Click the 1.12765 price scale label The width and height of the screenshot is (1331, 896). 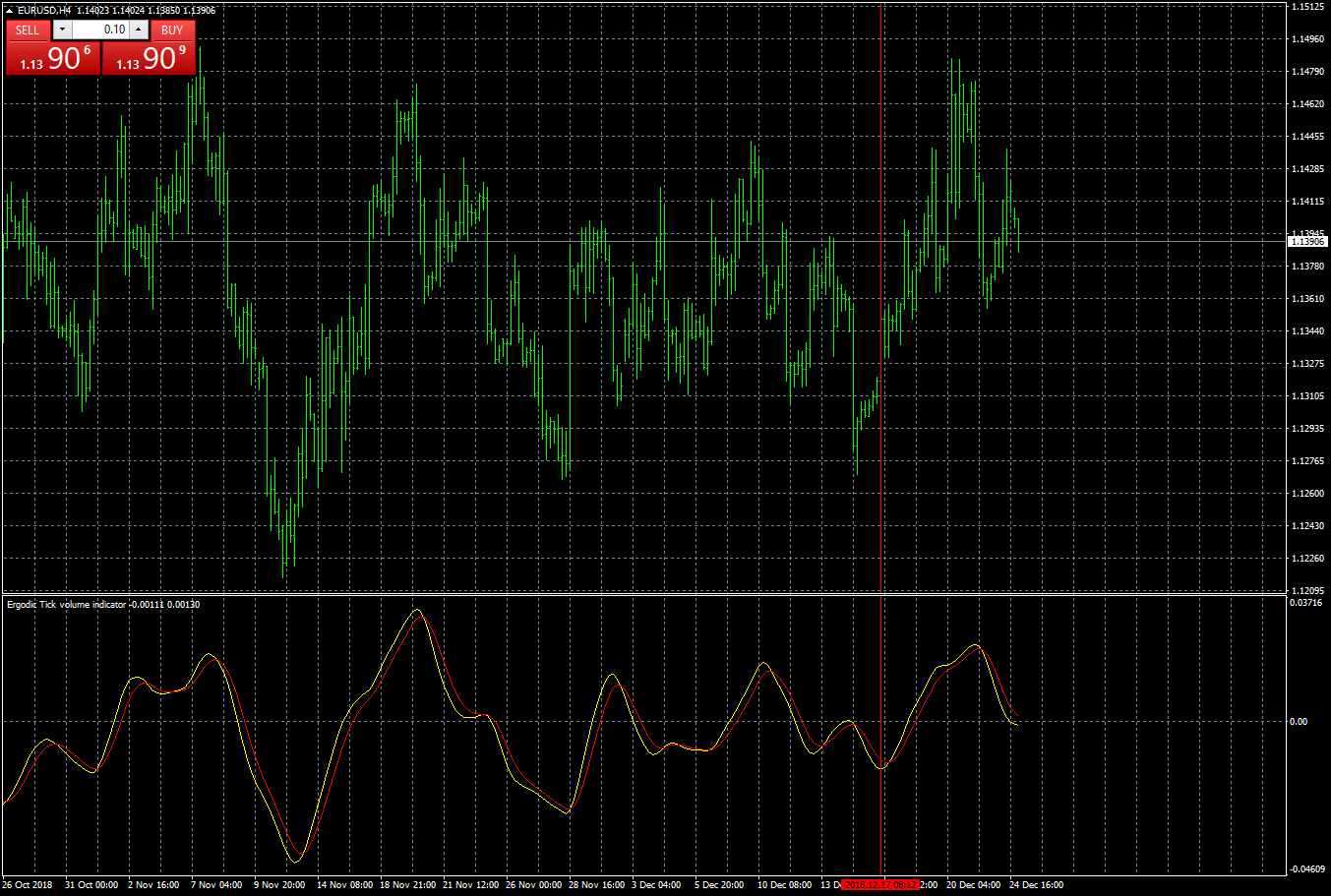1307,461
